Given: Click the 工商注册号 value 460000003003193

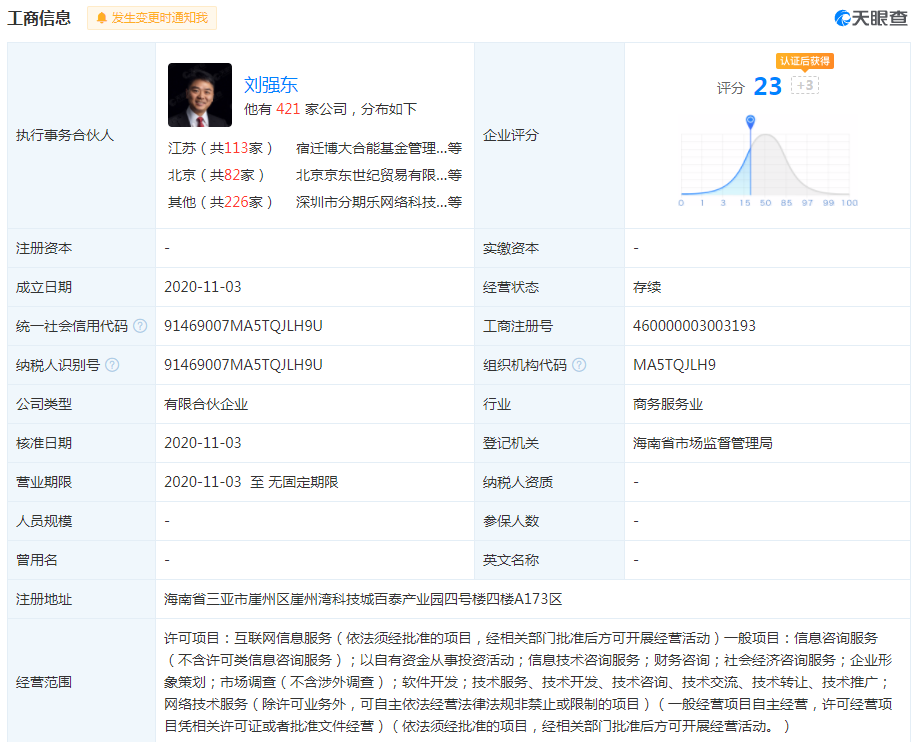Looking at the screenshot, I should [694, 326].
